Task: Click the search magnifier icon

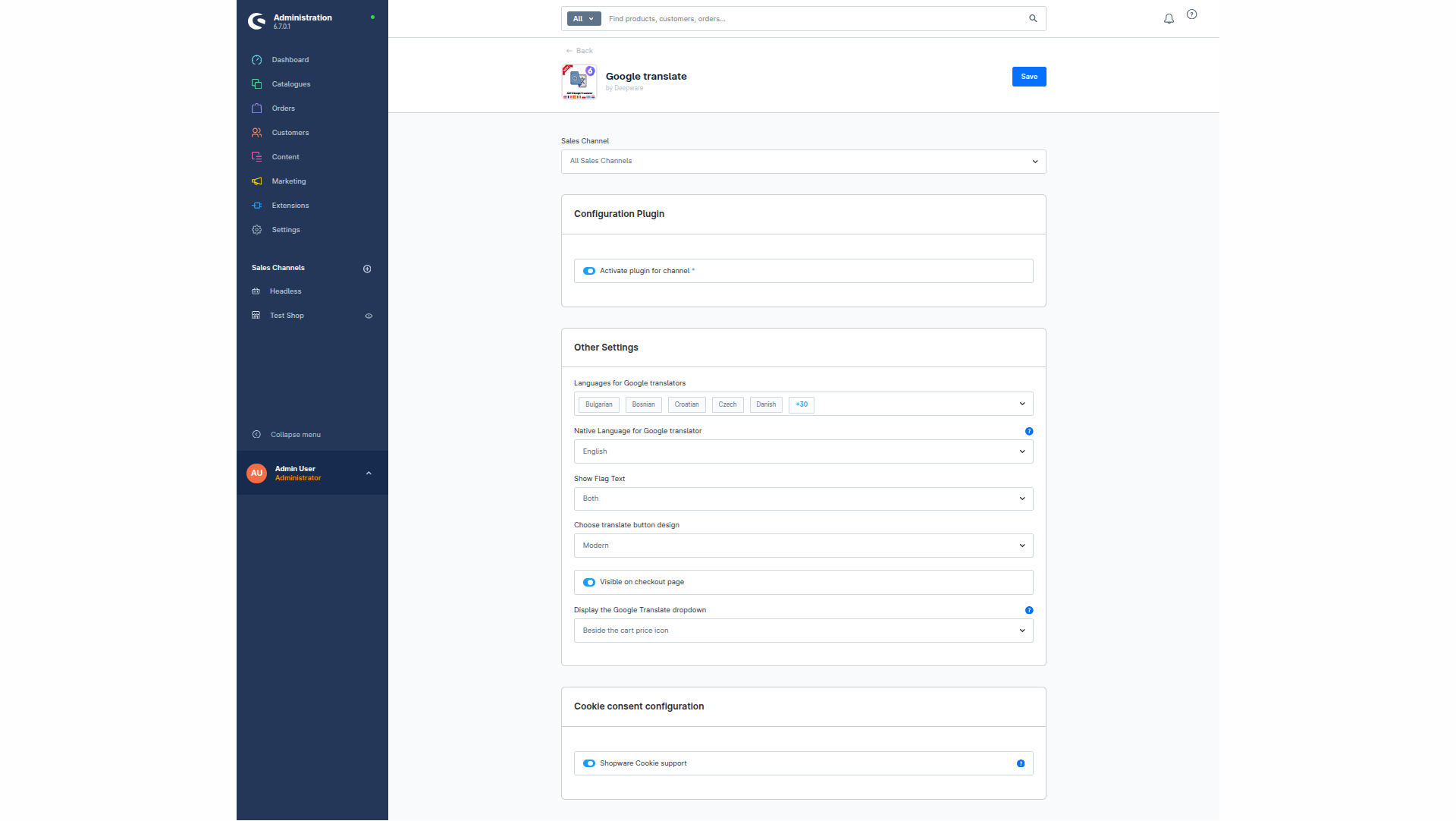Action: (1033, 19)
